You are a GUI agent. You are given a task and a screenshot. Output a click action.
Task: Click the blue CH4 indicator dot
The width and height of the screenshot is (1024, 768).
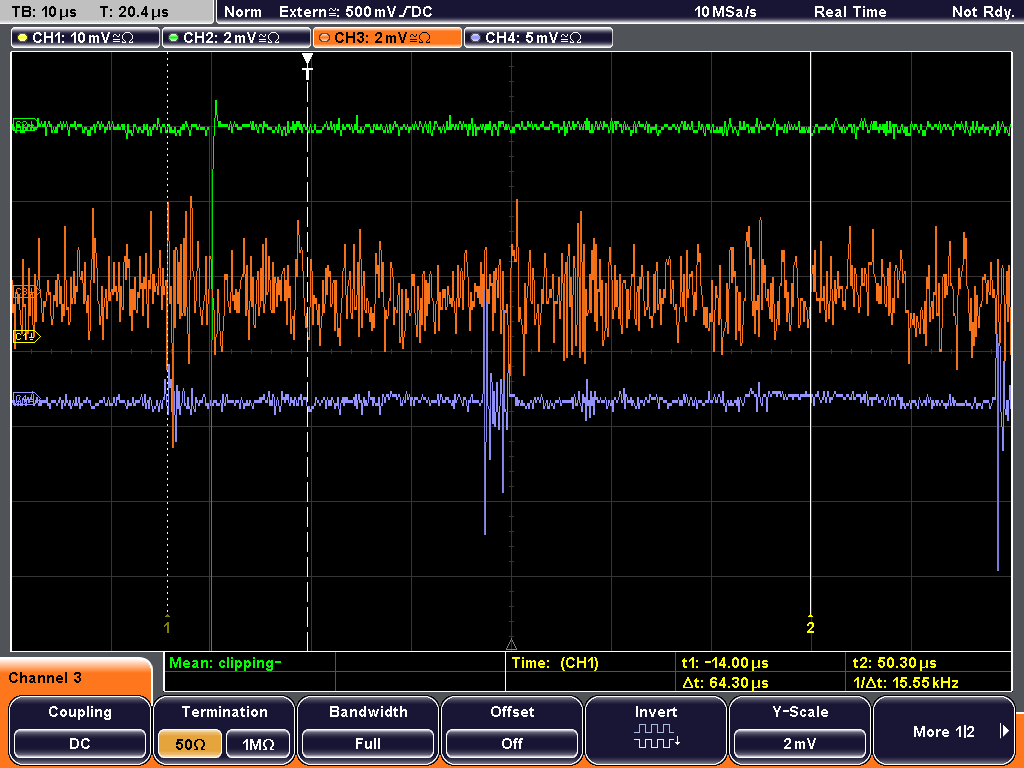475,38
